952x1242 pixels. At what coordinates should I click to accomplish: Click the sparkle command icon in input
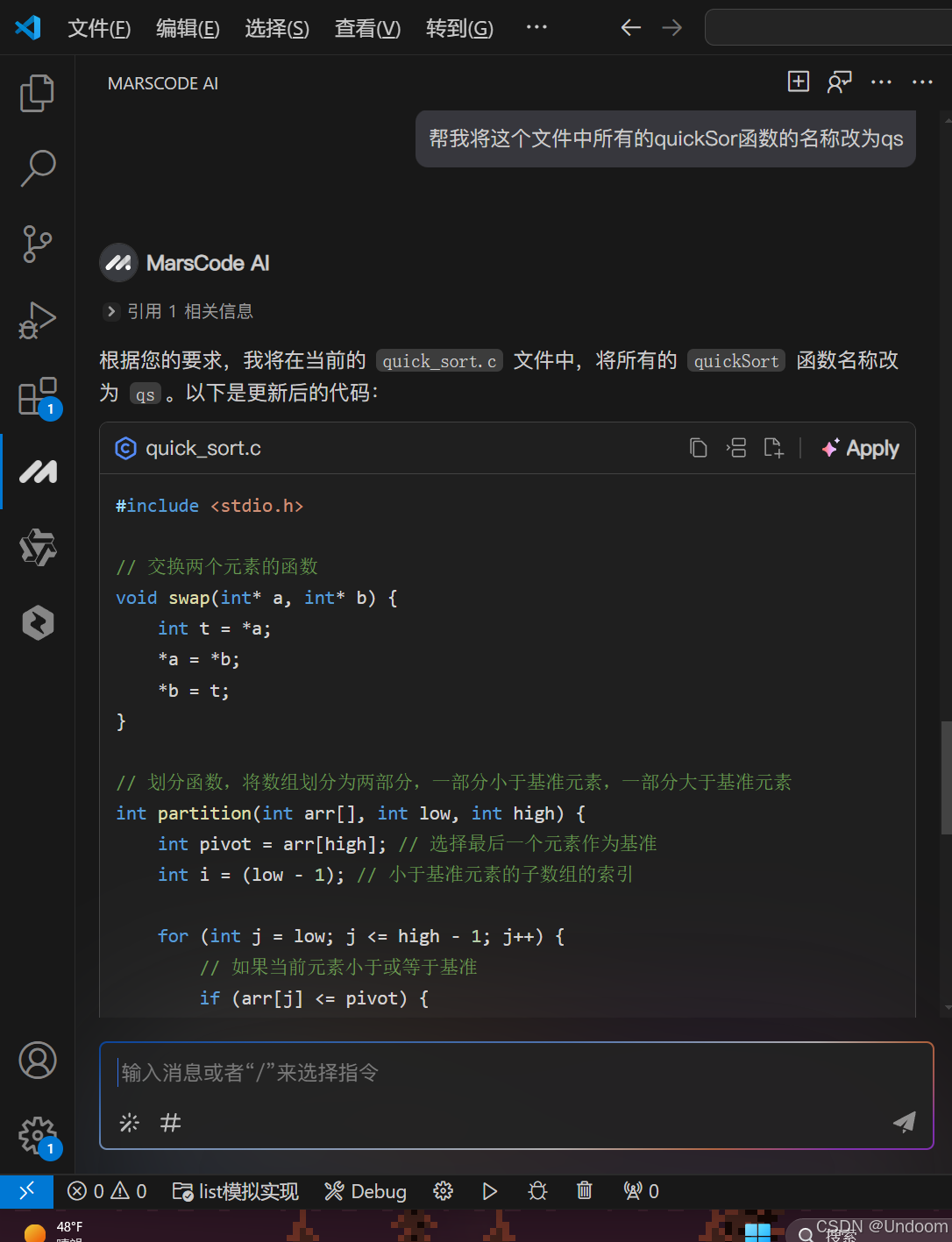point(130,1123)
